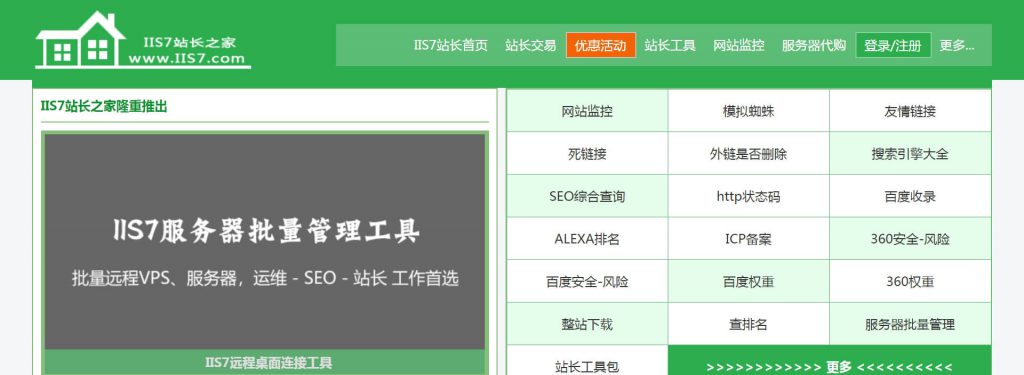Go to 服务器代购 nav item
The height and width of the screenshot is (375, 1024).
814,45
